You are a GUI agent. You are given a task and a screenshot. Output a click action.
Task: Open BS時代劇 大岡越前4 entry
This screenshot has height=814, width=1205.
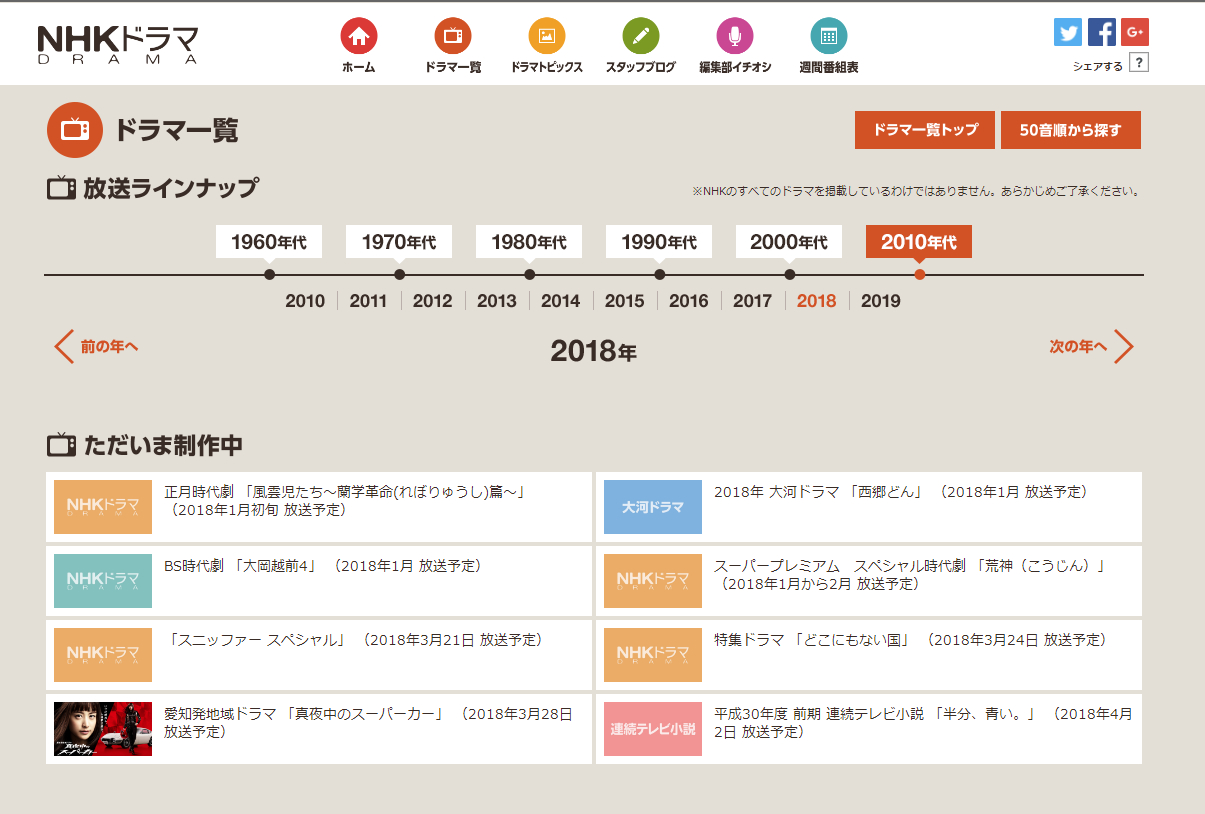point(319,581)
